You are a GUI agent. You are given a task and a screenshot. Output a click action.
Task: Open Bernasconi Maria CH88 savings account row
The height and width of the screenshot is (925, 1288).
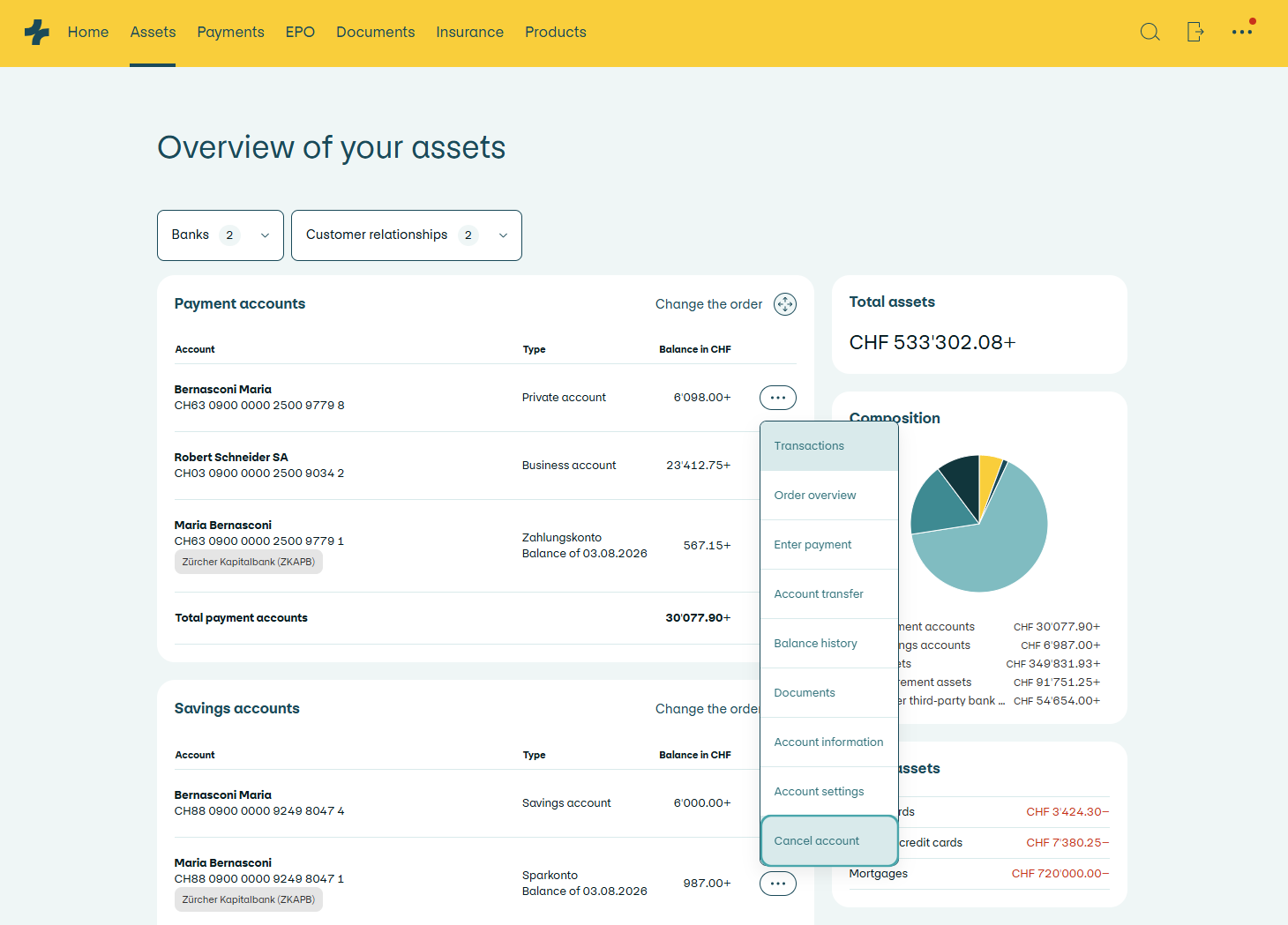(466, 803)
